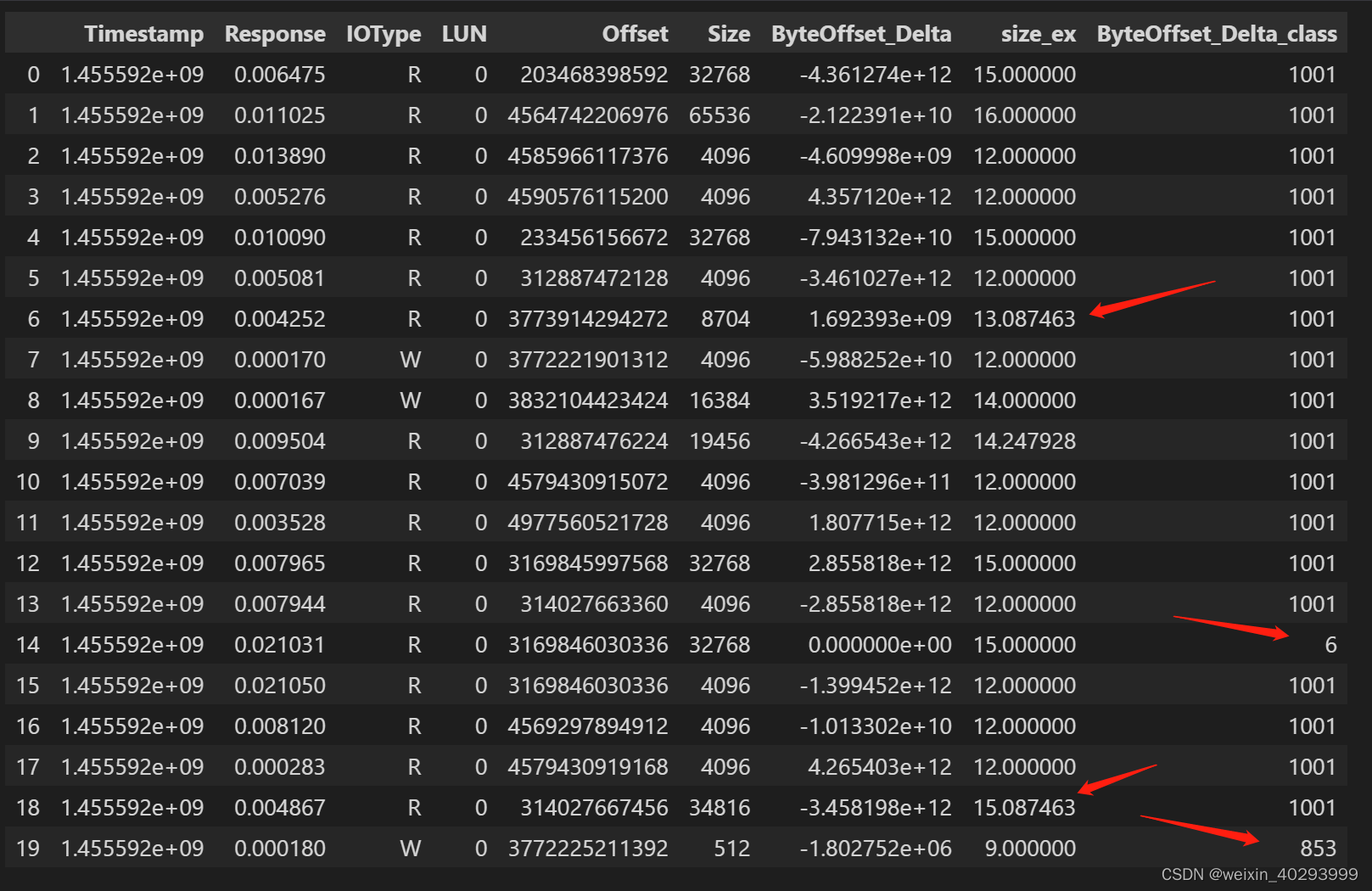Click delta value -7.943132e+10
The image size is (1372, 891).
[x=876, y=238]
